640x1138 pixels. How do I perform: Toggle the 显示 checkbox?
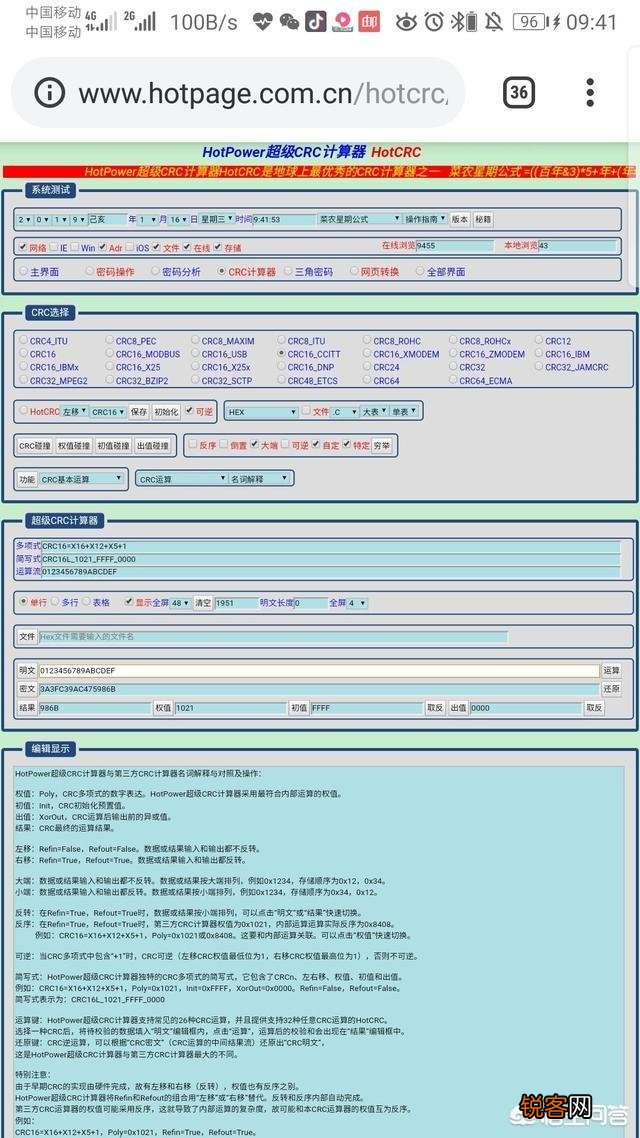coord(129,602)
